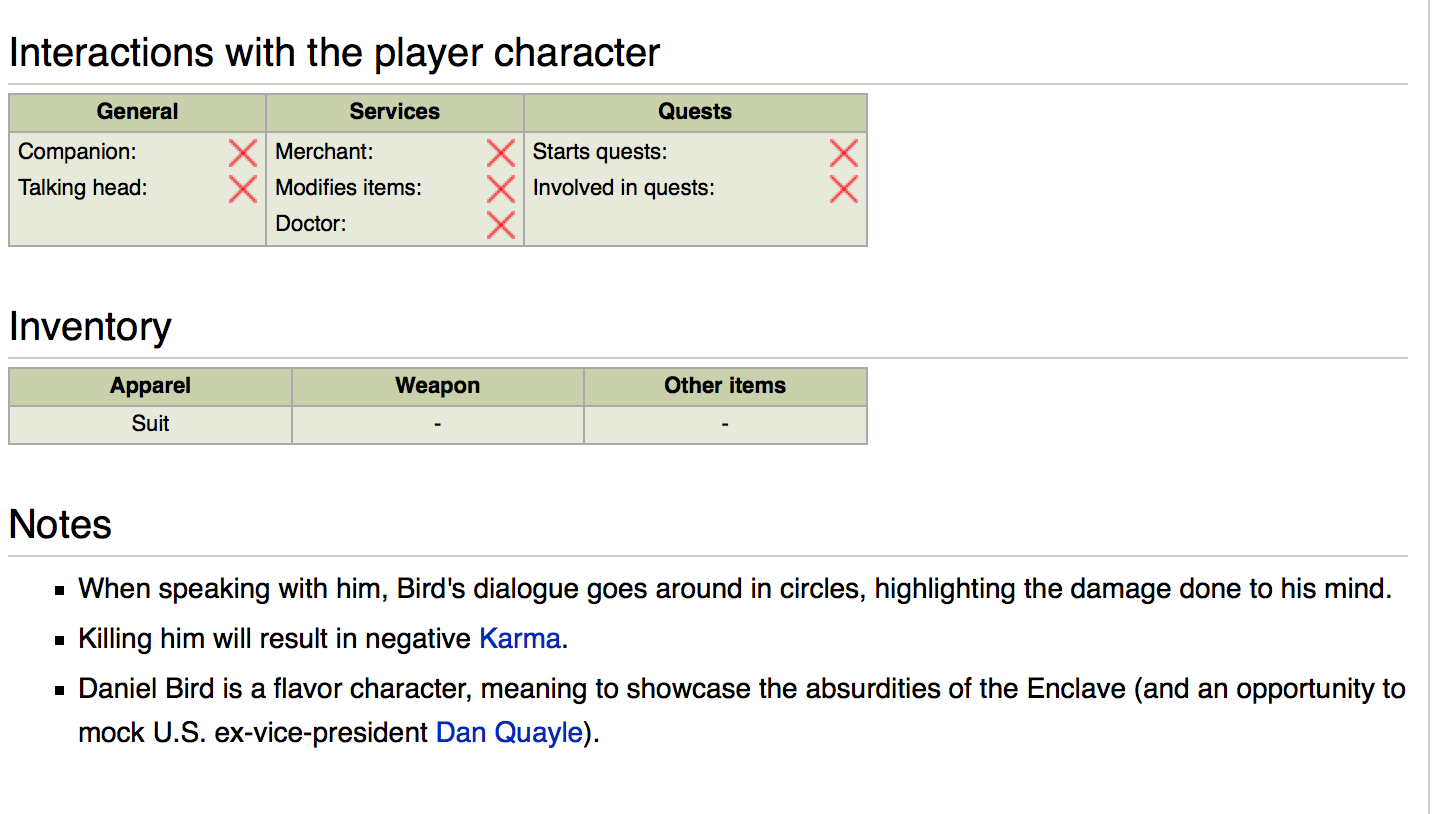Click the Other items column header
The width and height of the screenshot is (1448, 814).
(725, 386)
